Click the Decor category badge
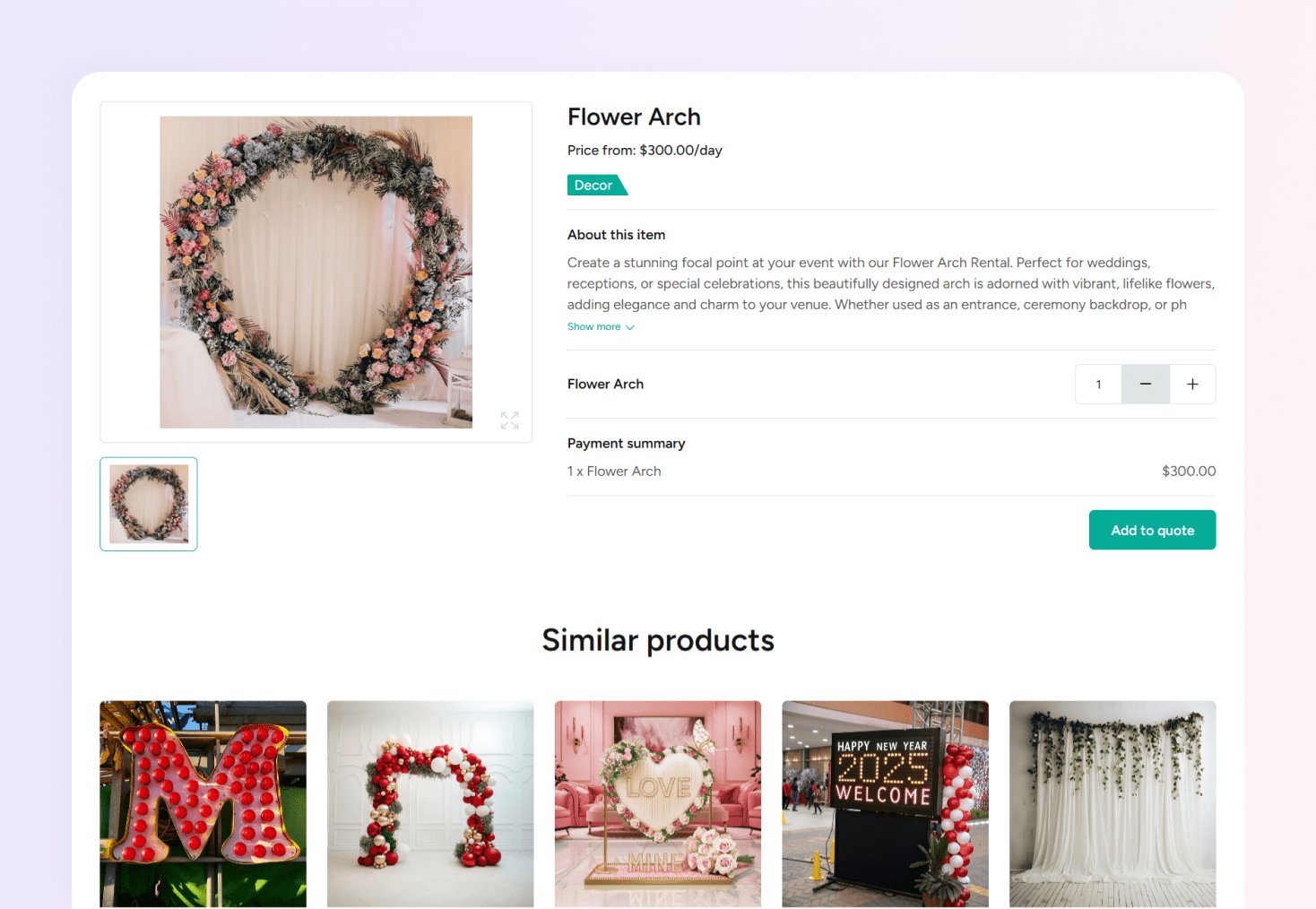 [x=592, y=185]
